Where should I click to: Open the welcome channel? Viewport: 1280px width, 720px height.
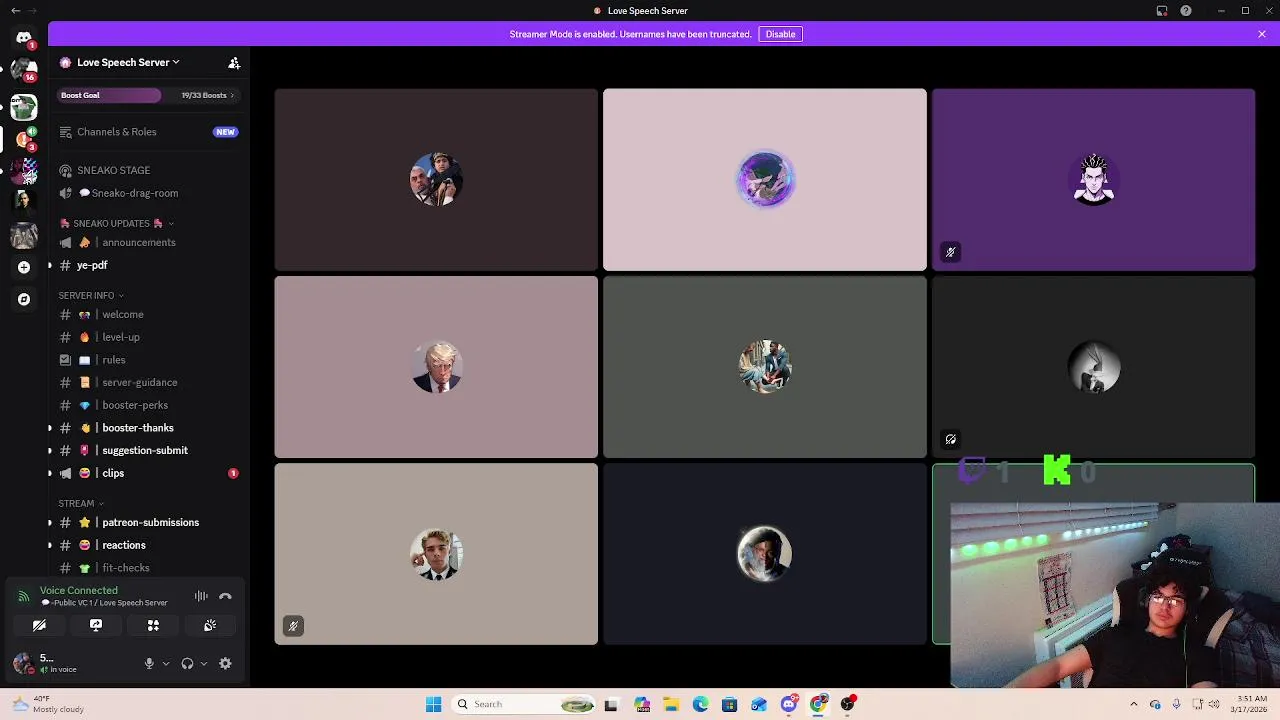coord(149,314)
